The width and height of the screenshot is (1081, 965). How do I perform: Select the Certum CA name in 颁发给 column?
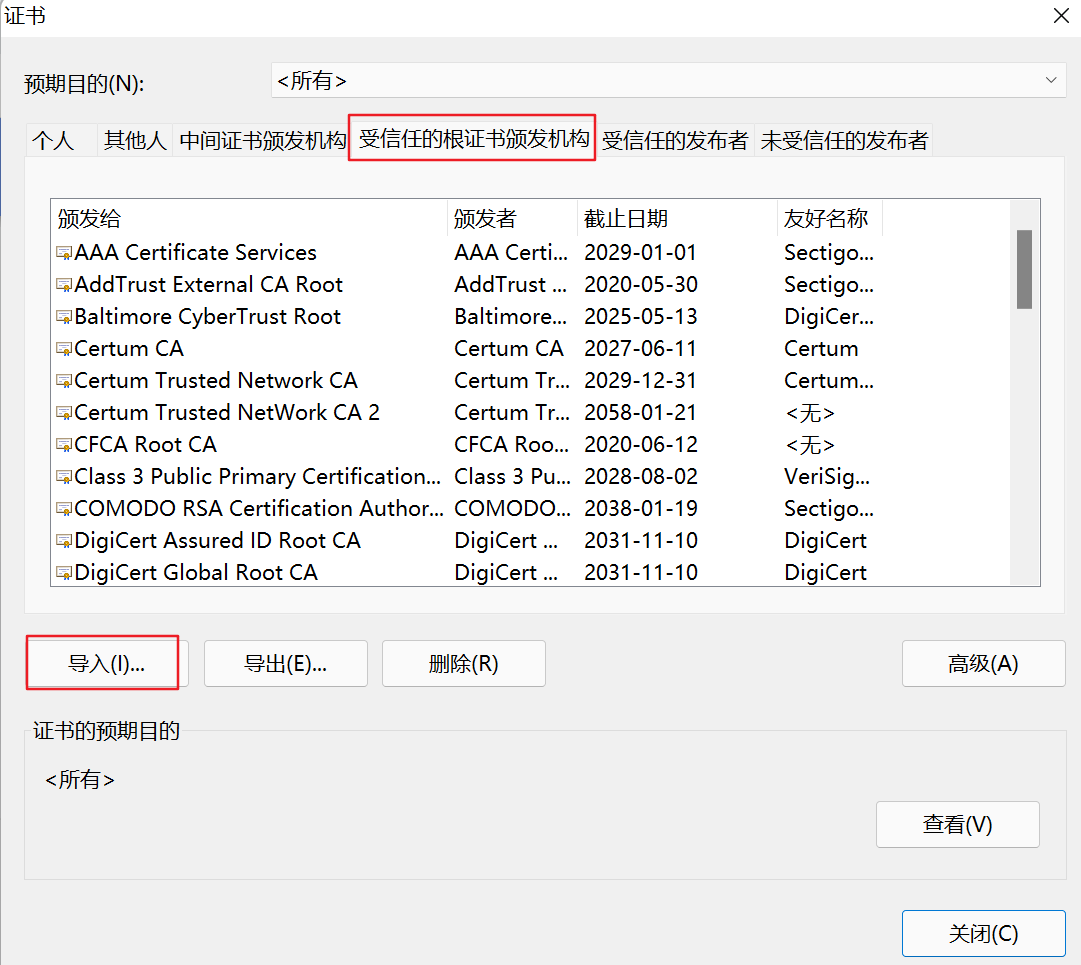[129, 349]
